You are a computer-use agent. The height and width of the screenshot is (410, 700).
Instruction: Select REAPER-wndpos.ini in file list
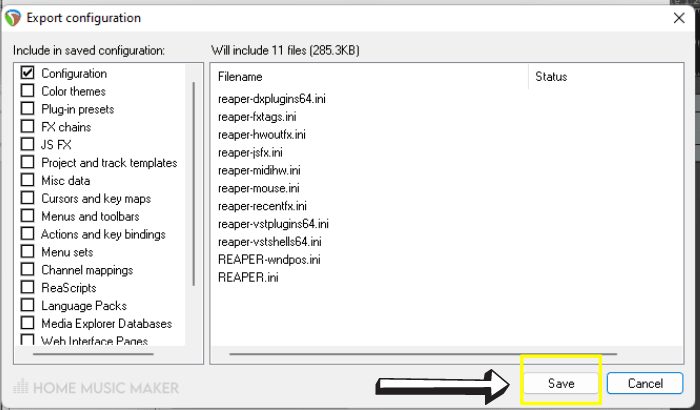point(269,259)
